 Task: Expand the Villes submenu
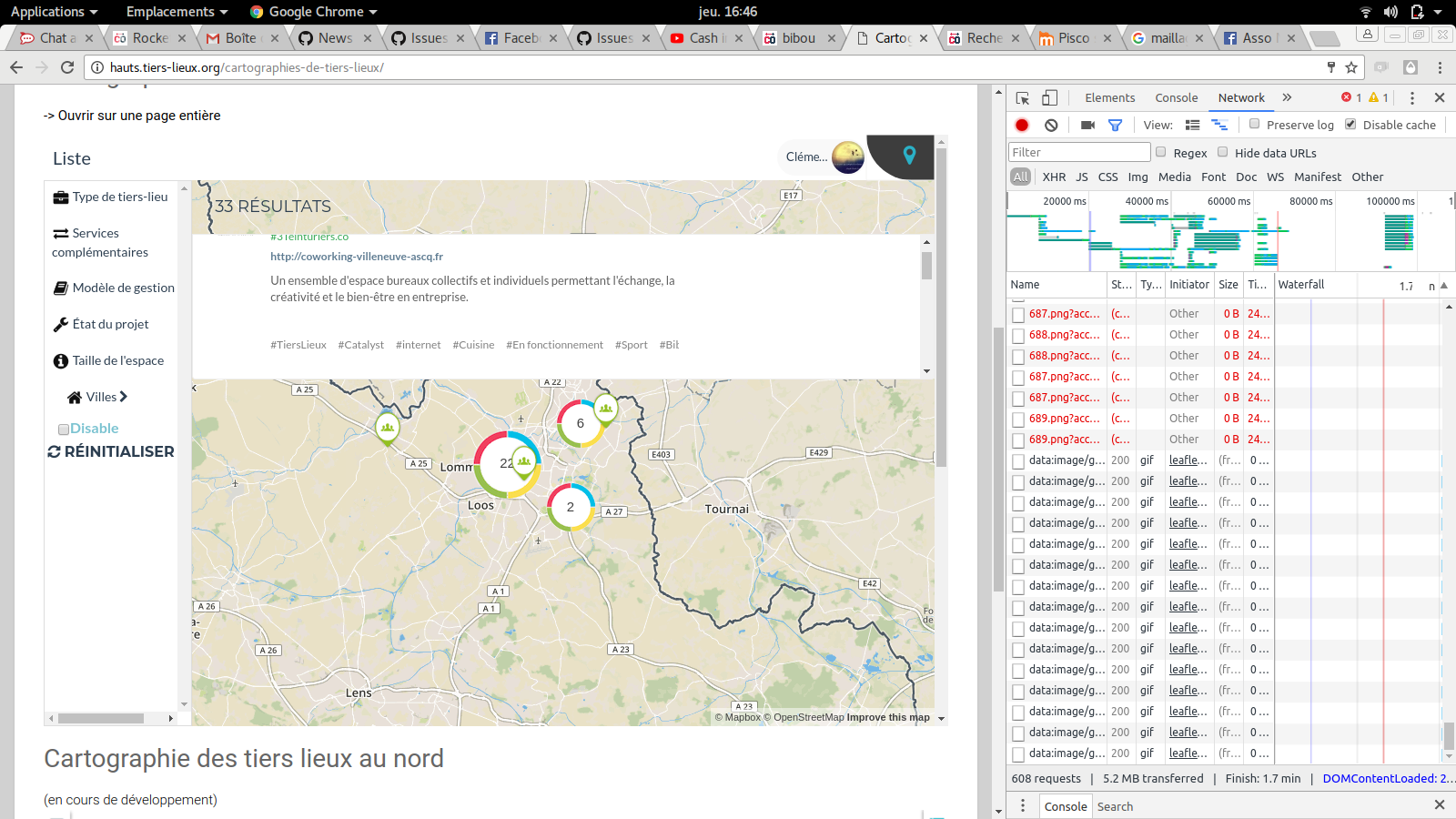97,397
